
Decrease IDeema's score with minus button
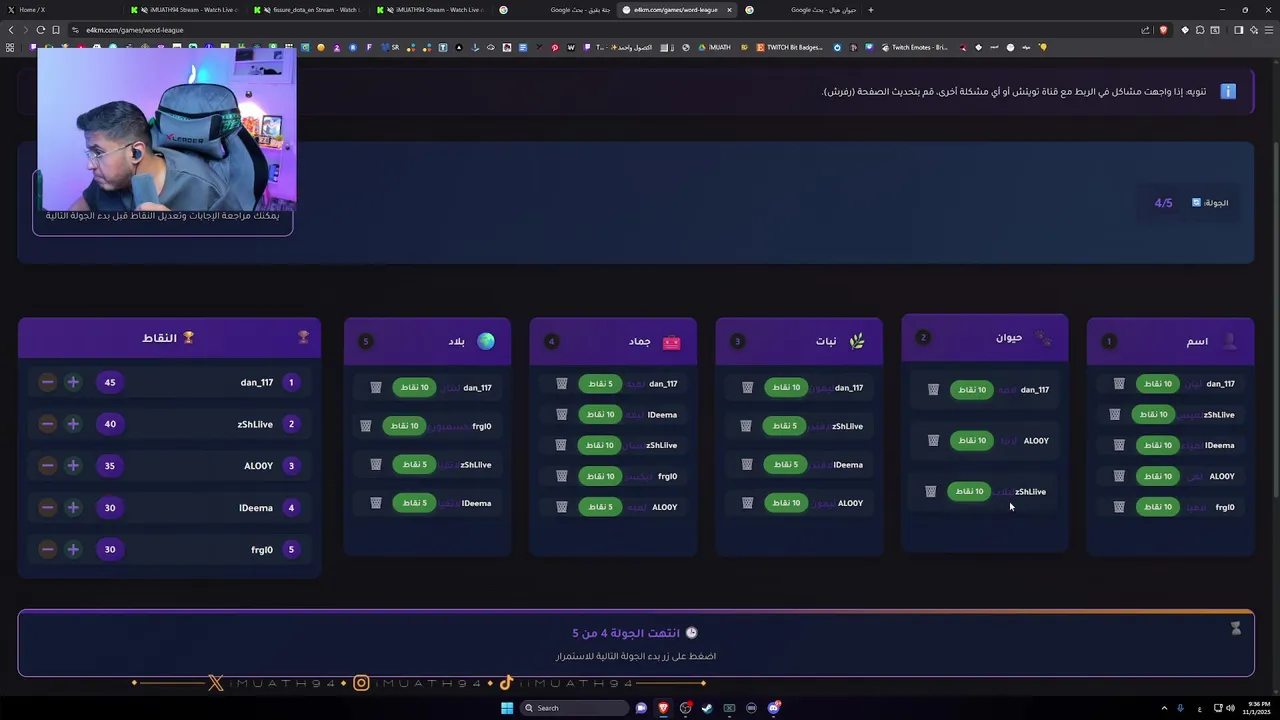click(47, 508)
